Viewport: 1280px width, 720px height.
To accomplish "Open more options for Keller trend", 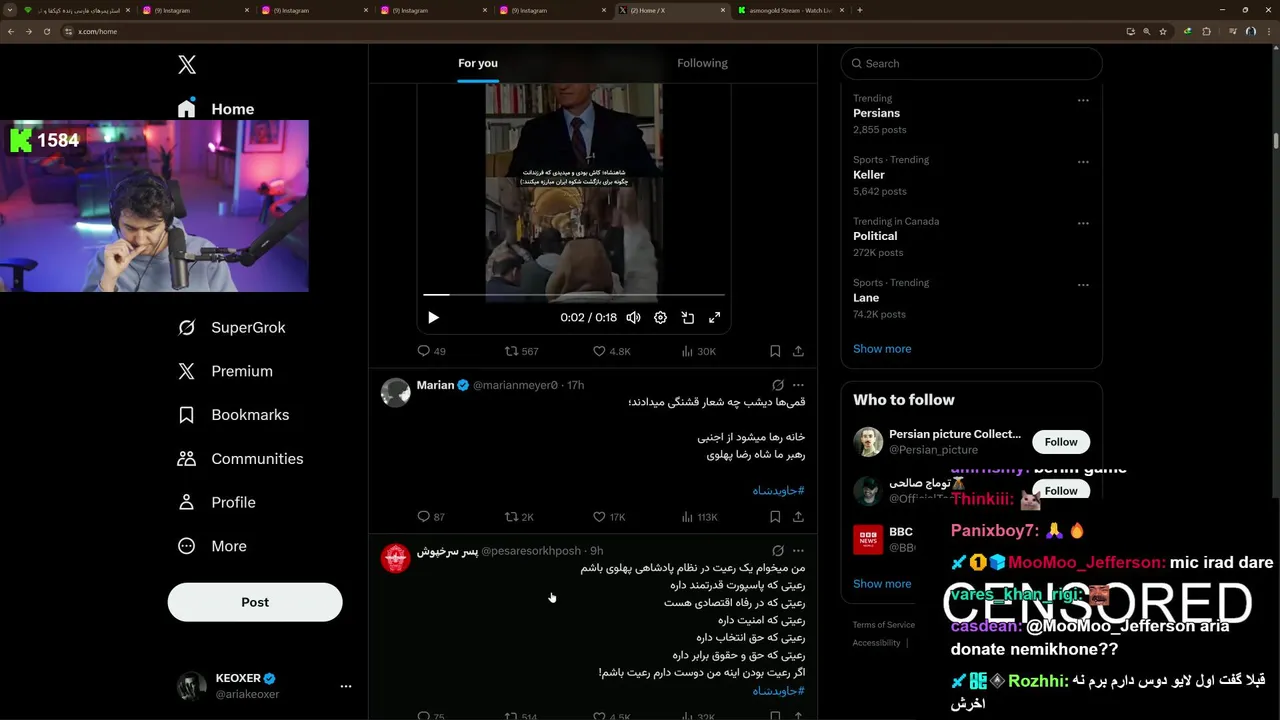I will (1083, 162).
